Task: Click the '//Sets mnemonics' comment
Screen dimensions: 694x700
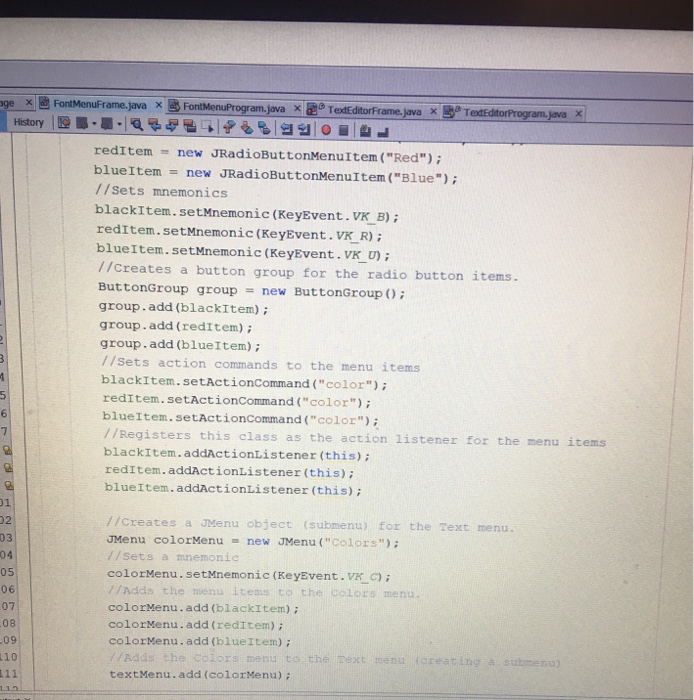Action: pos(161,192)
